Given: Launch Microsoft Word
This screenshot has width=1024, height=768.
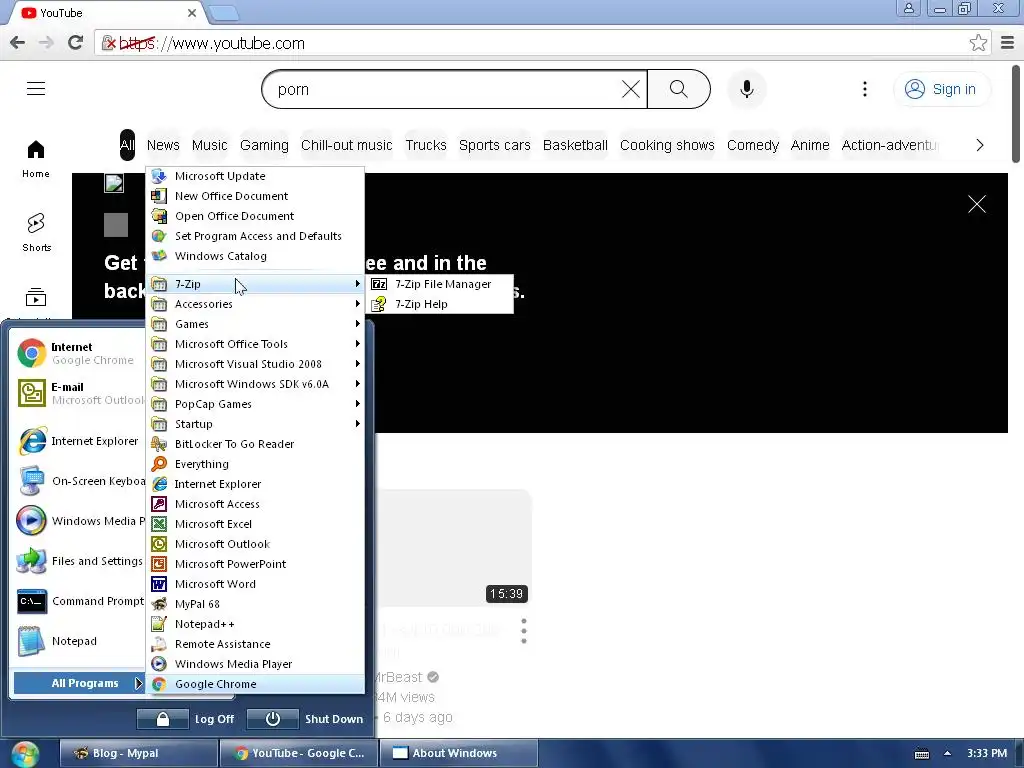Looking at the screenshot, I should [255, 584].
